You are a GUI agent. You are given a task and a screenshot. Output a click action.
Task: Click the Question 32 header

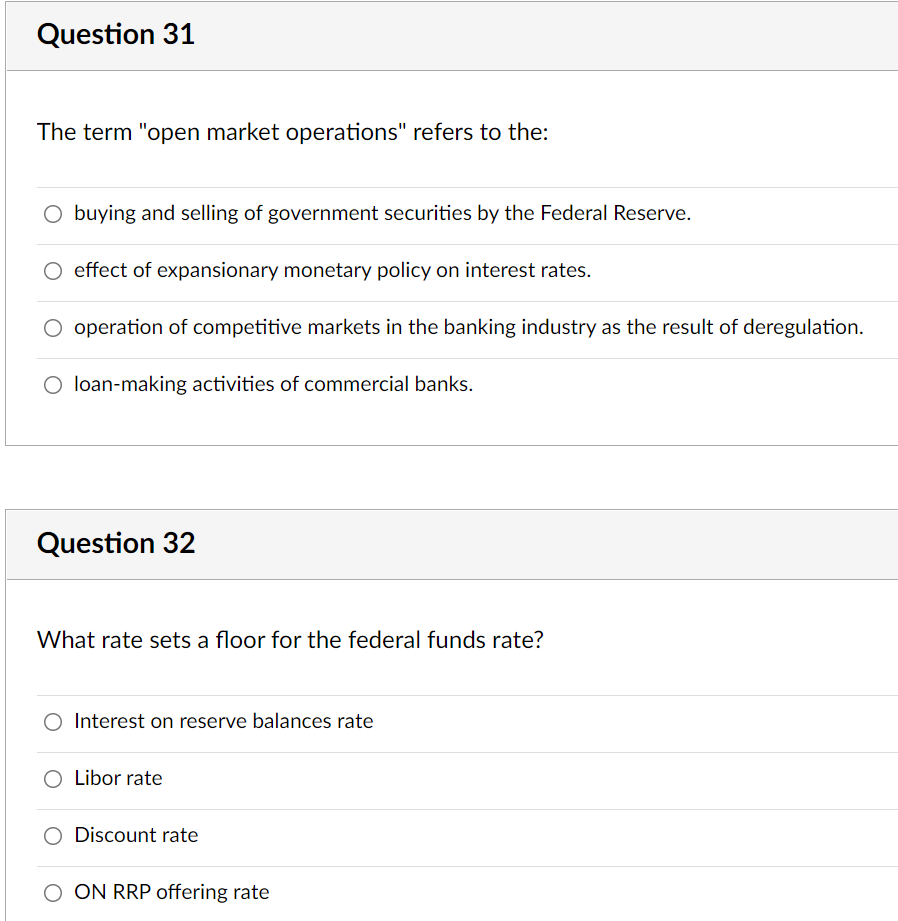[x=115, y=543]
